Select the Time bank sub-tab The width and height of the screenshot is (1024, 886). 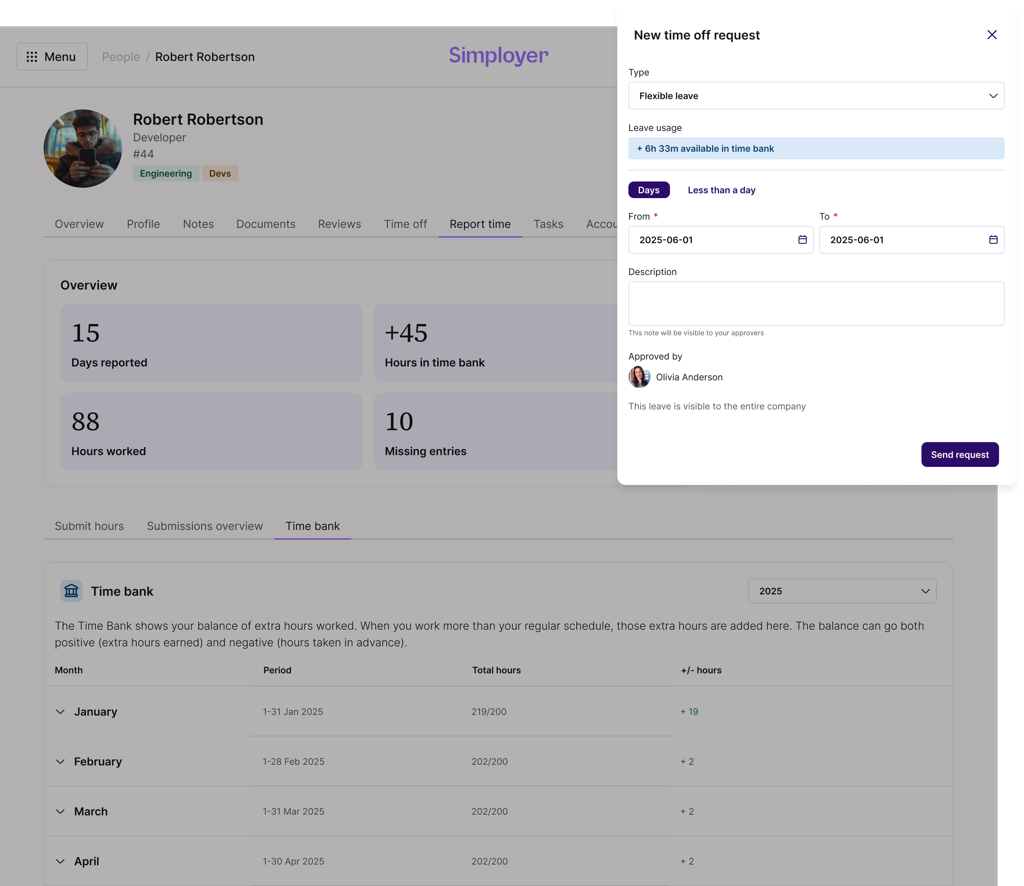click(312, 526)
